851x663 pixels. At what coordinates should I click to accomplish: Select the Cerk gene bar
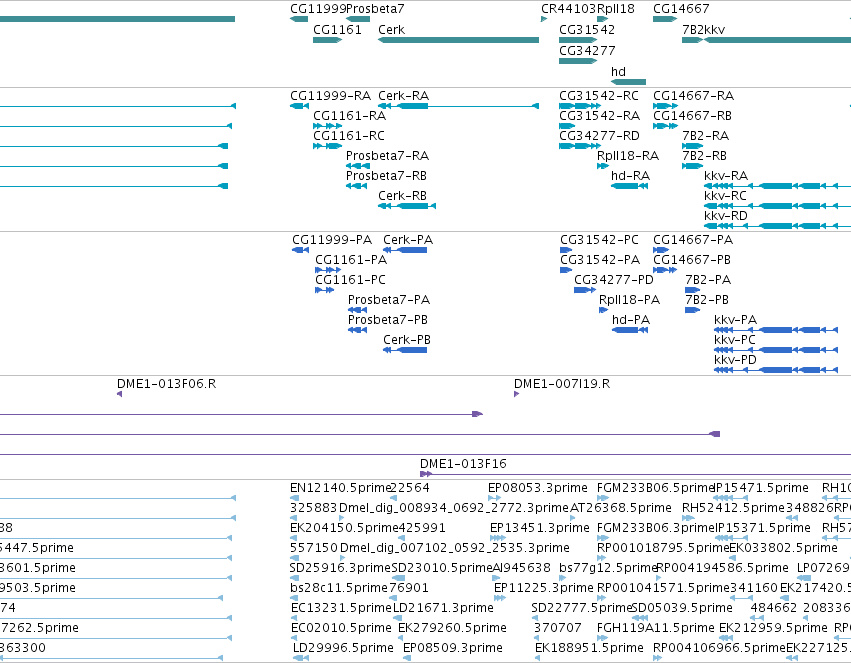click(459, 40)
